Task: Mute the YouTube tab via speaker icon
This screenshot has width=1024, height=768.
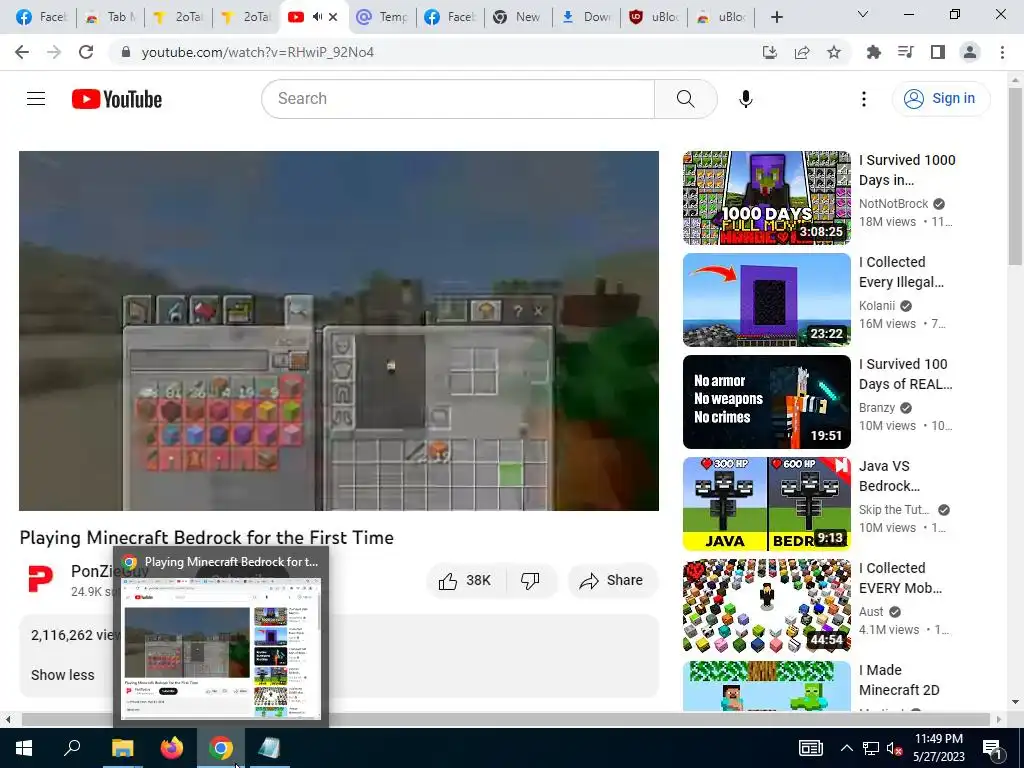Action: (x=317, y=17)
